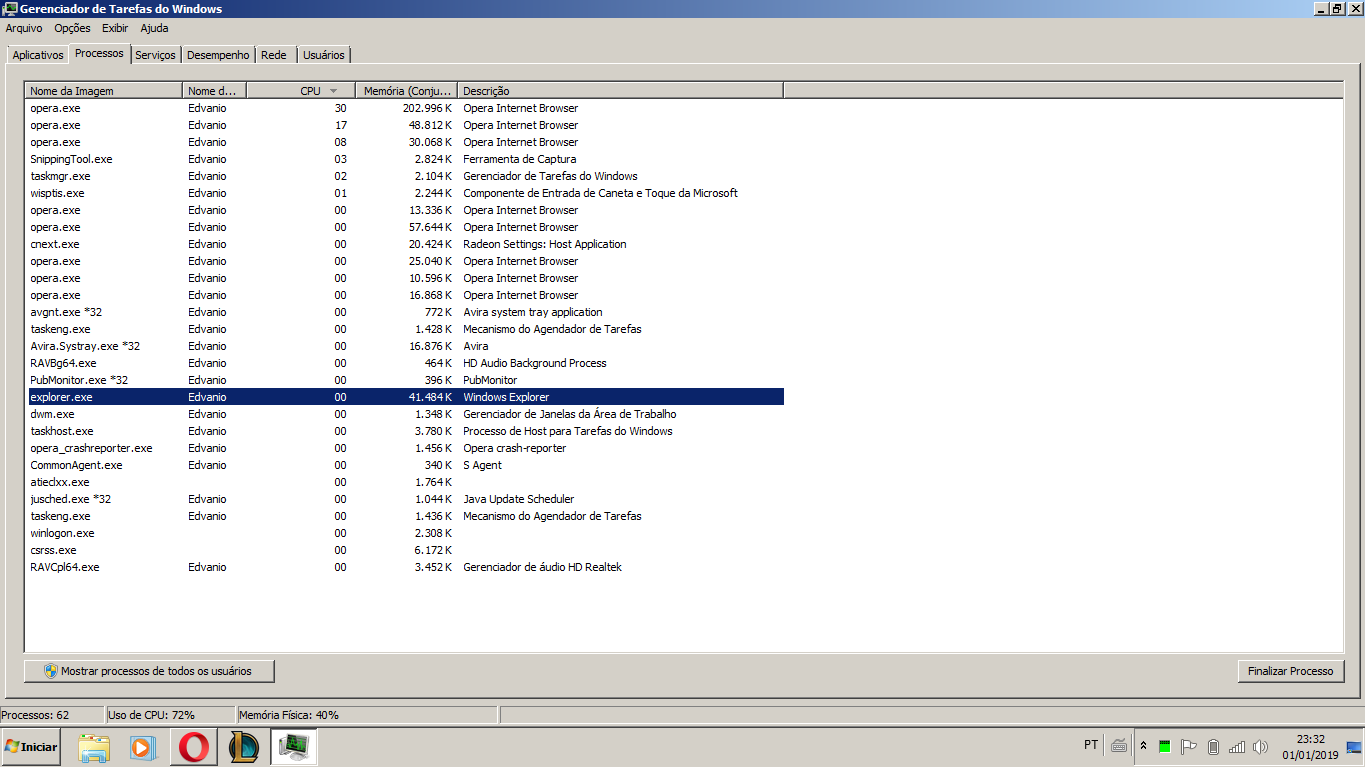
Task: Select the Processos tab
Action: click(x=99, y=53)
